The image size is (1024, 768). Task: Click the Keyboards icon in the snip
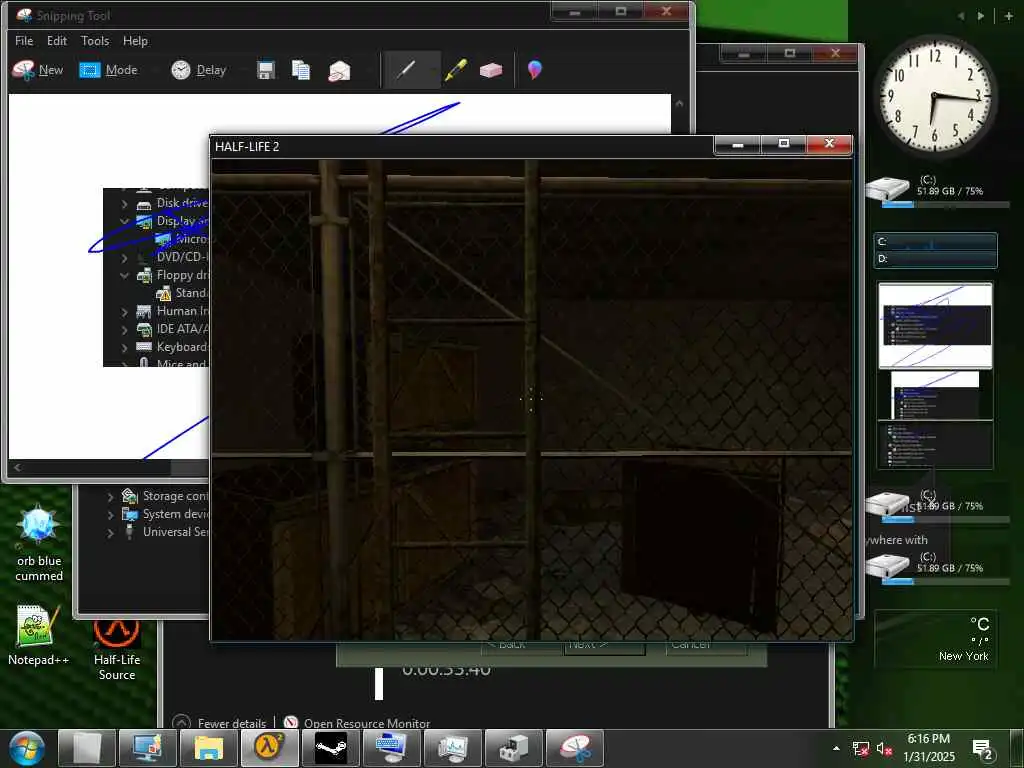(144, 347)
